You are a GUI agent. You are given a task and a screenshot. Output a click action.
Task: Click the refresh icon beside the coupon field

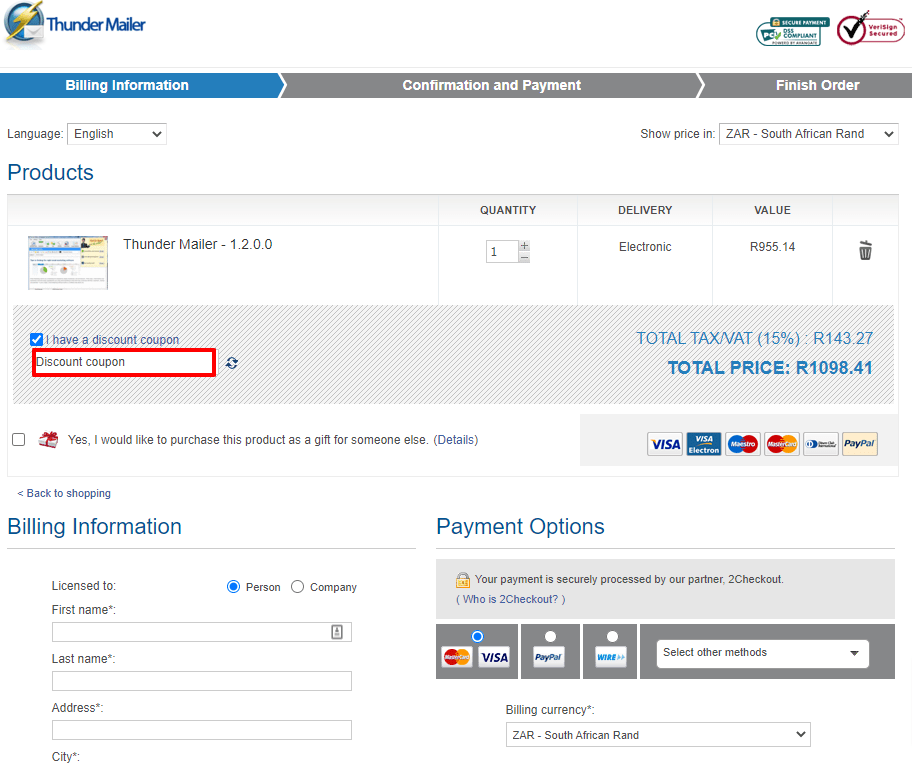click(231, 363)
